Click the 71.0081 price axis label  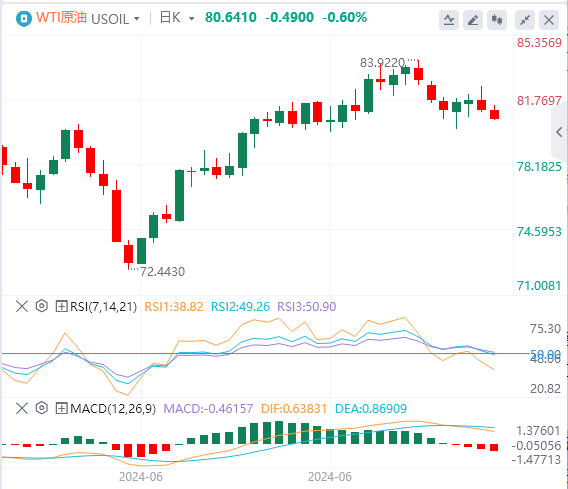pos(539,286)
